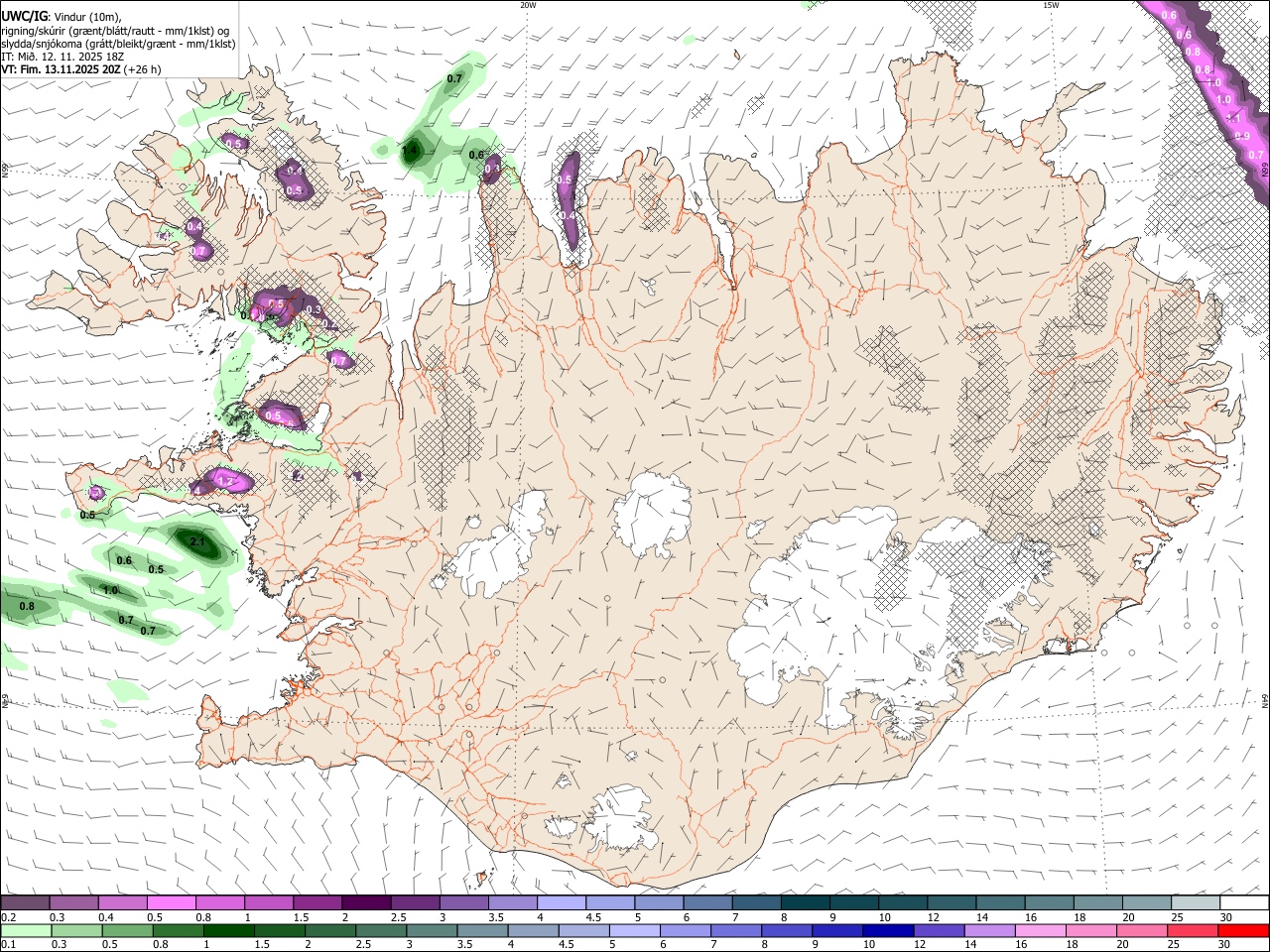Click the palest green swatch starting bottom scale

click(x=25, y=930)
